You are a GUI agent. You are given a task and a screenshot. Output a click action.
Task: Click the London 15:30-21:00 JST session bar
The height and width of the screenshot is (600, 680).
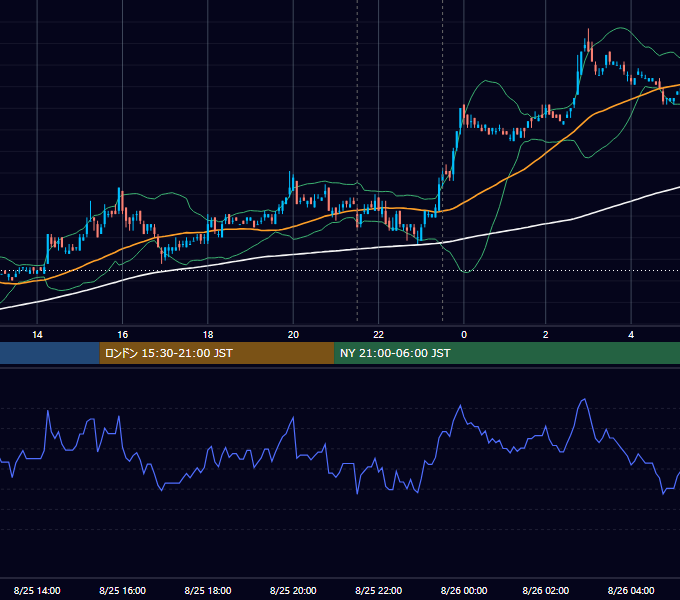pos(217,353)
